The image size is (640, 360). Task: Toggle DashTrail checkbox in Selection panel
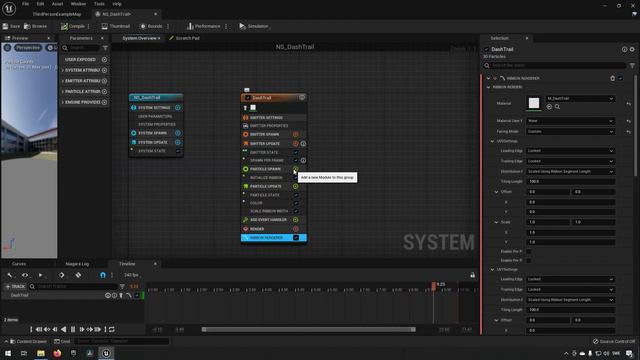487,49
